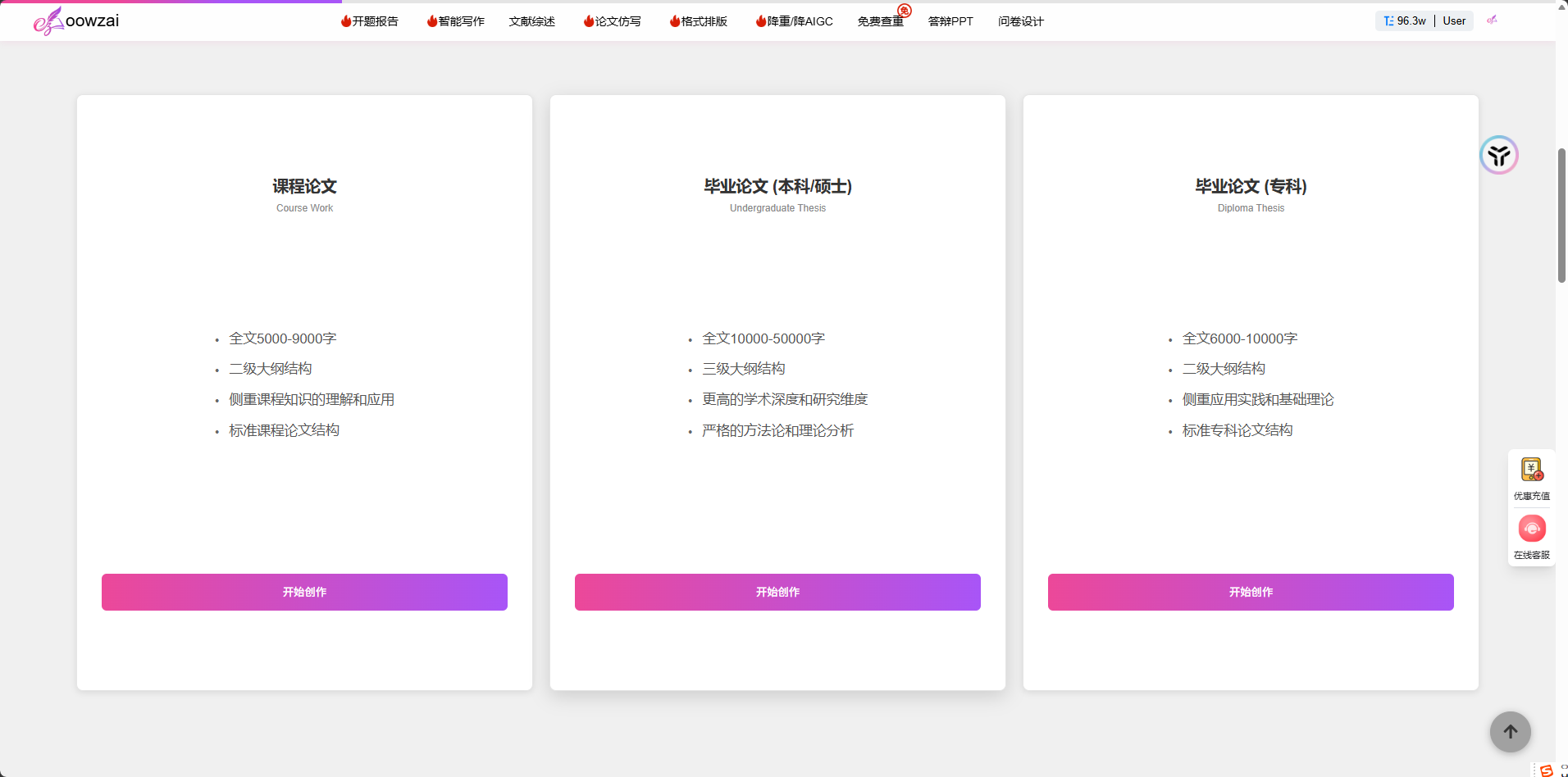Click the flame icon next to 开题报告
1568x777 pixels.
click(x=344, y=21)
